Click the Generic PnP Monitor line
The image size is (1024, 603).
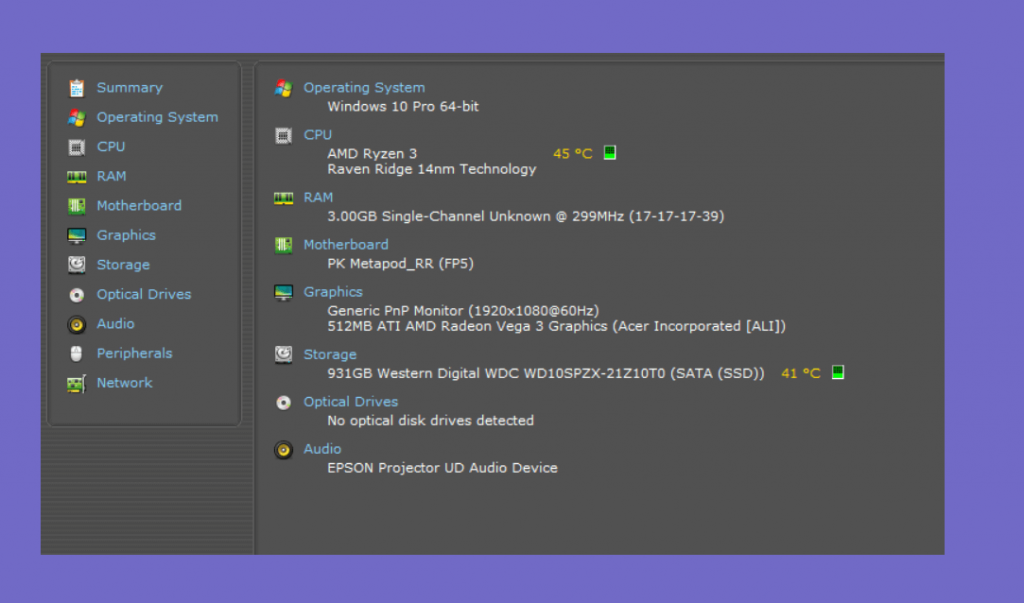[x=463, y=310]
